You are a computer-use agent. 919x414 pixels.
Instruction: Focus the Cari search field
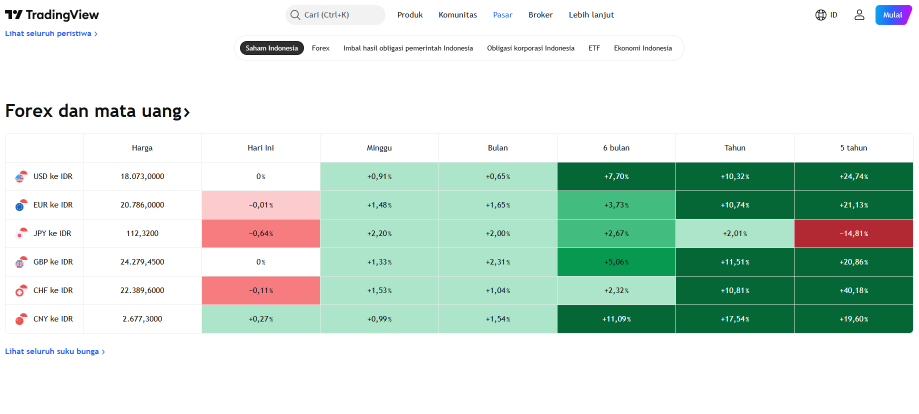click(x=335, y=15)
